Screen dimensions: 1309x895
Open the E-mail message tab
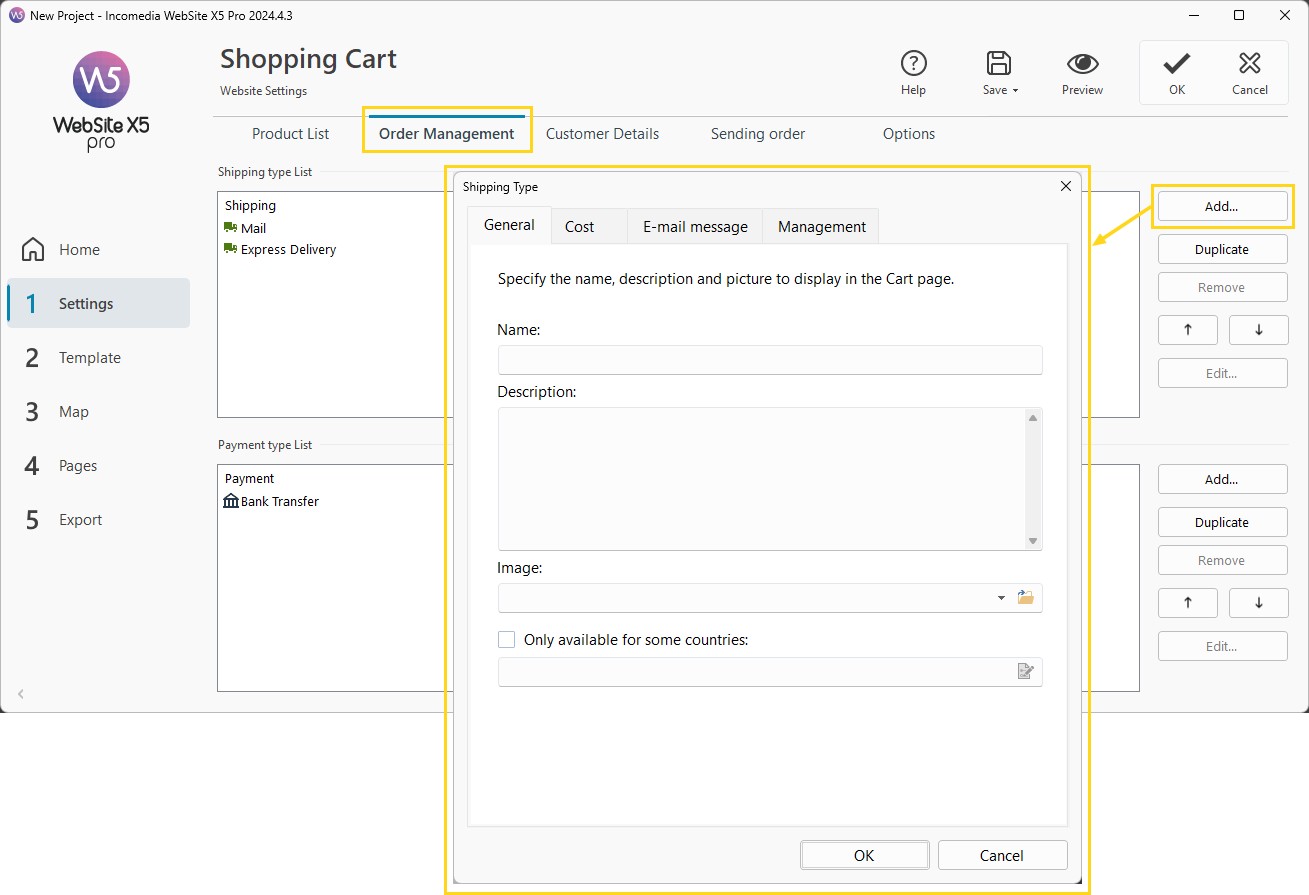point(695,226)
